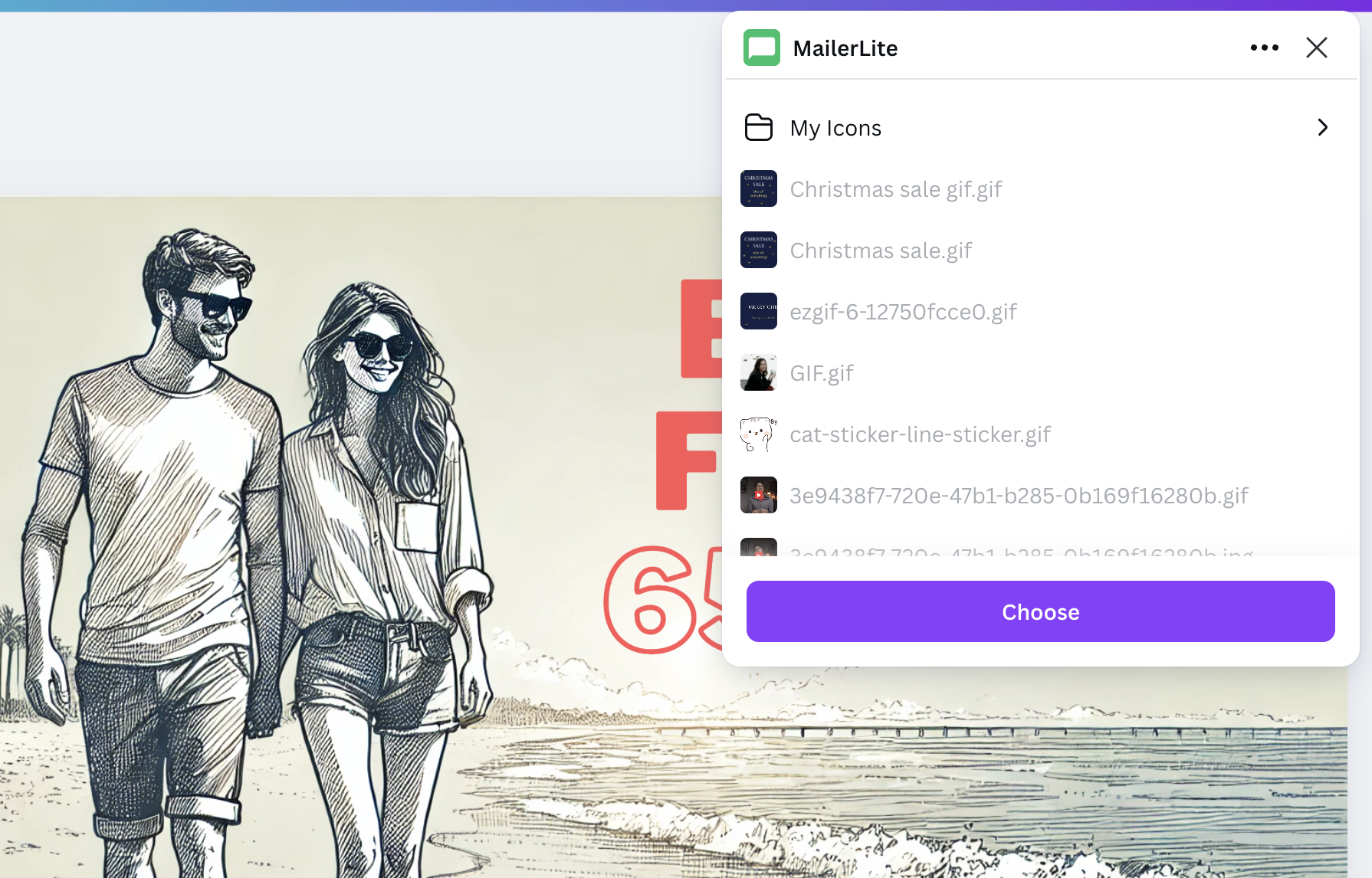Open the three-dot more options menu
This screenshot has width=1372, height=878.
1264,48
